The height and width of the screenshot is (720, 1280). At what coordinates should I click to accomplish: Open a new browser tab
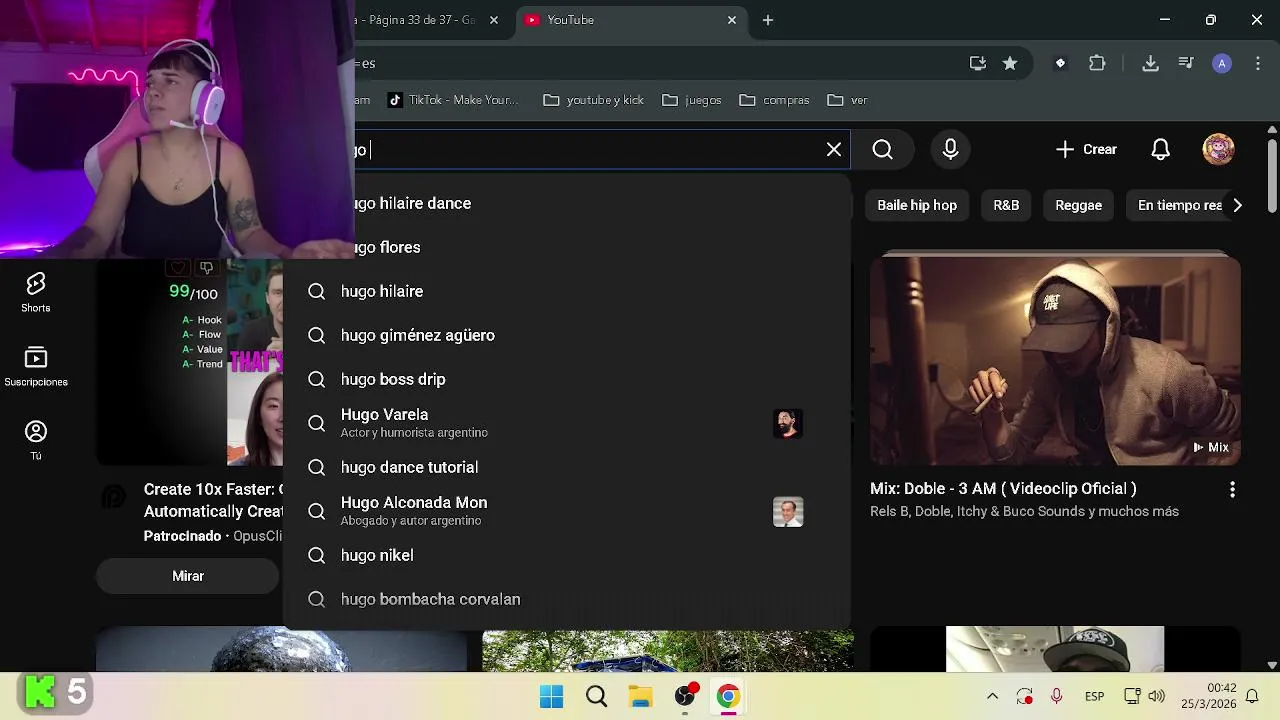tap(768, 20)
